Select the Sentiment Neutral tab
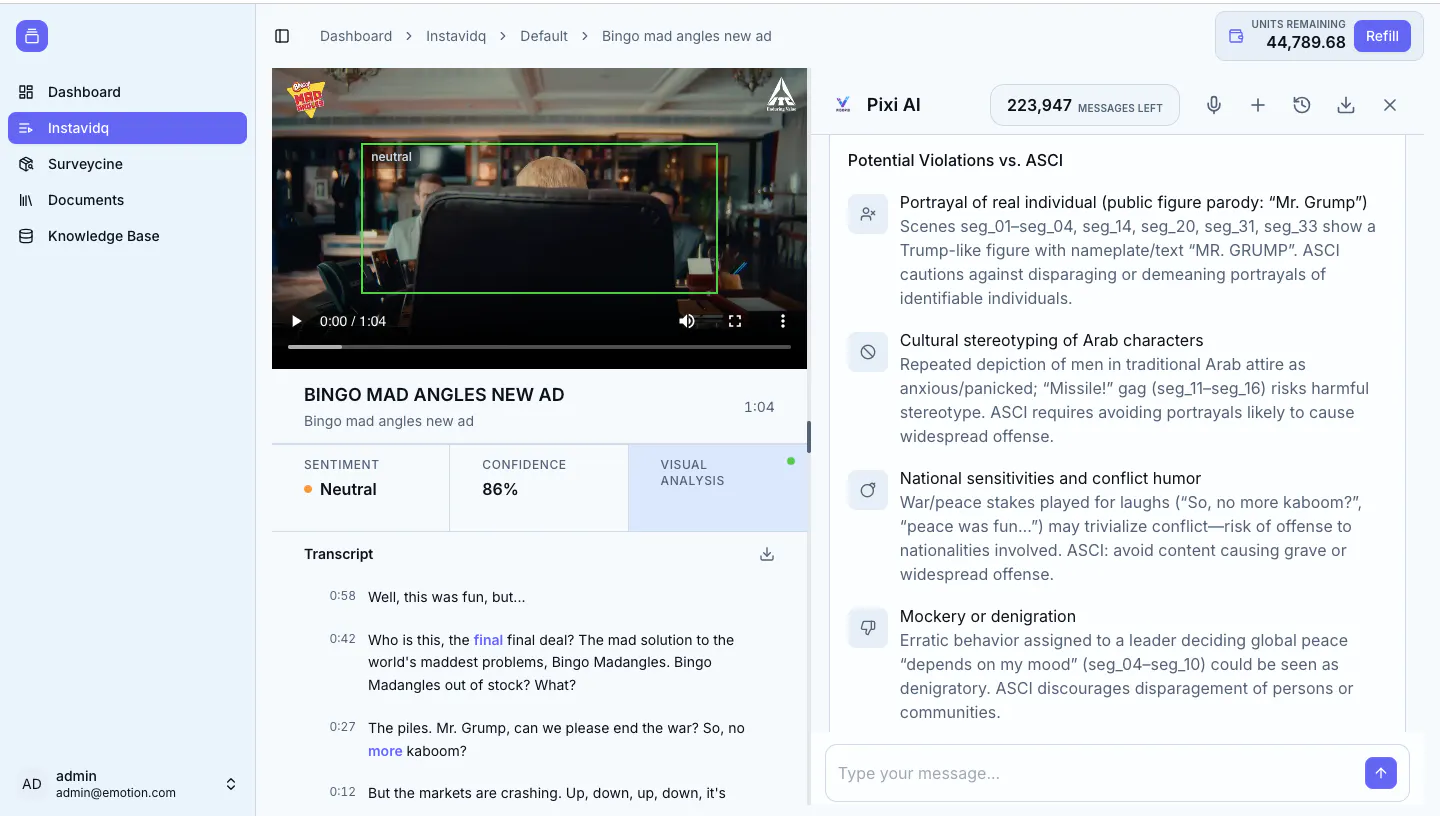1440x816 pixels. (x=360, y=488)
